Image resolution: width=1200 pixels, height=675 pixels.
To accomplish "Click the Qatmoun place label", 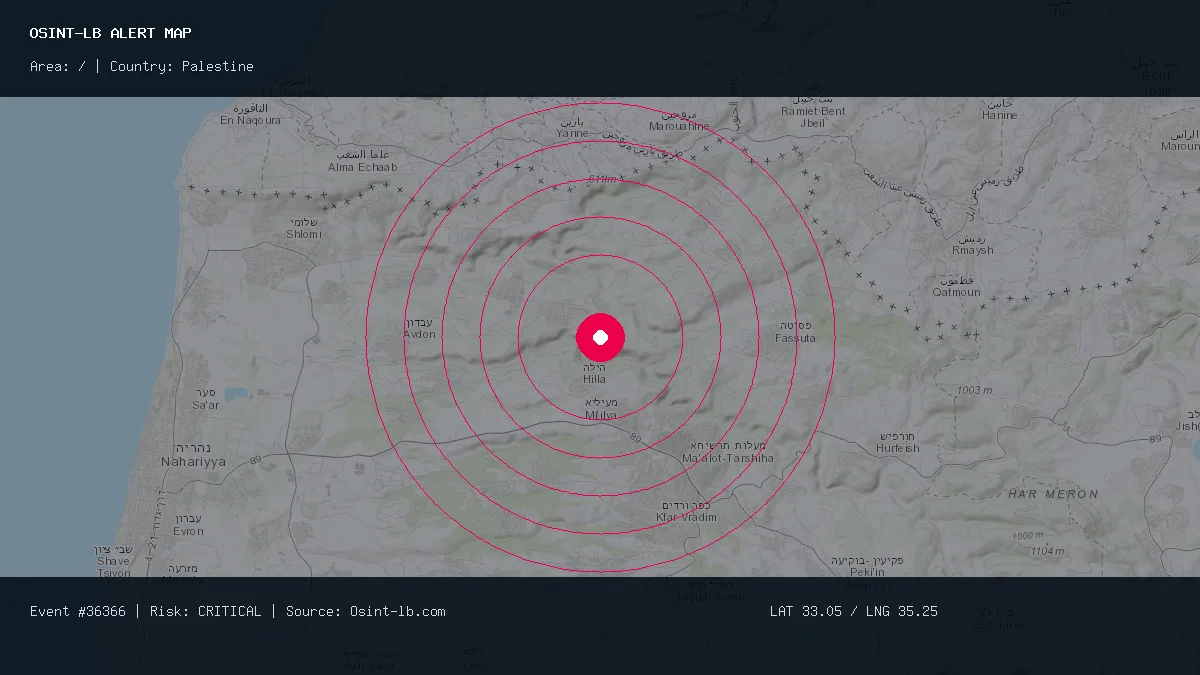I will 956,287.
